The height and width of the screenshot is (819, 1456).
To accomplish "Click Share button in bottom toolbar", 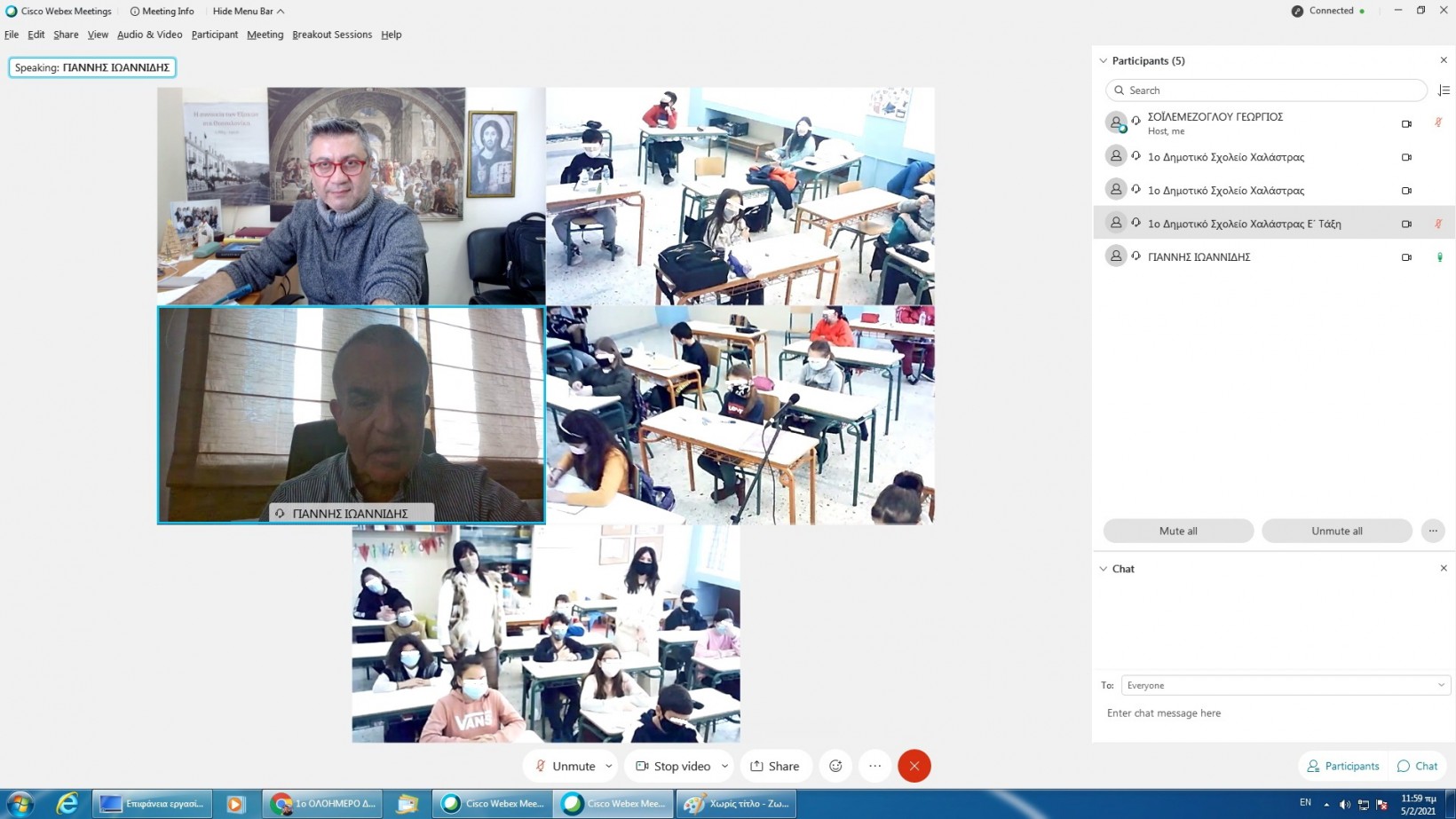I will pos(775,766).
